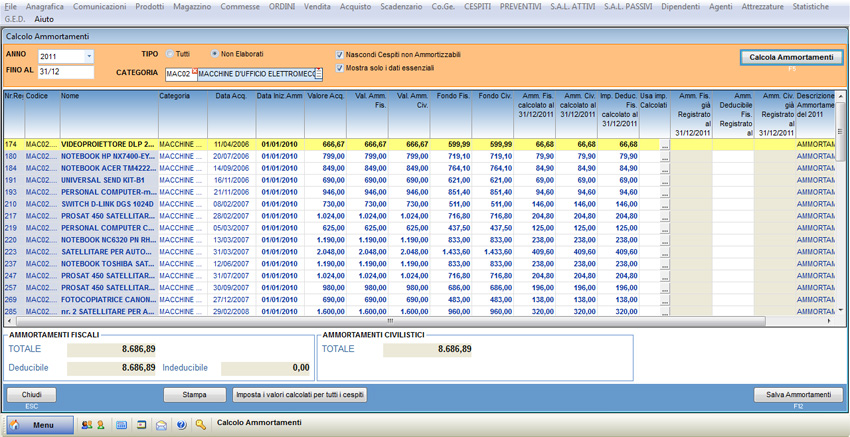
Task: Click the two-users icon in bottom toolbar
Action: point(87,425)
